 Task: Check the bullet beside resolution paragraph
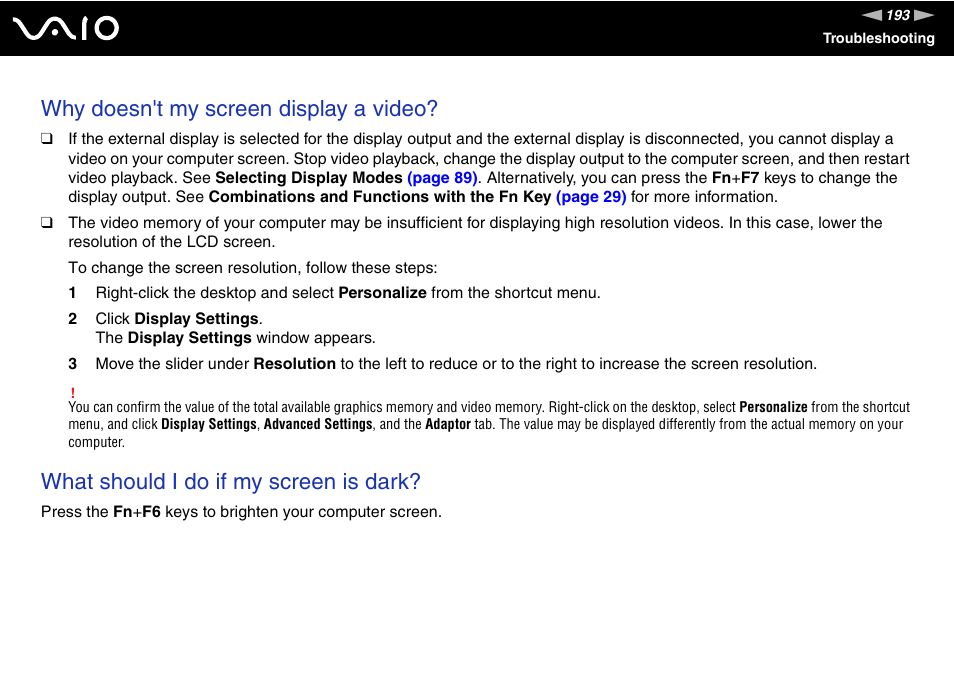[46, 222]
